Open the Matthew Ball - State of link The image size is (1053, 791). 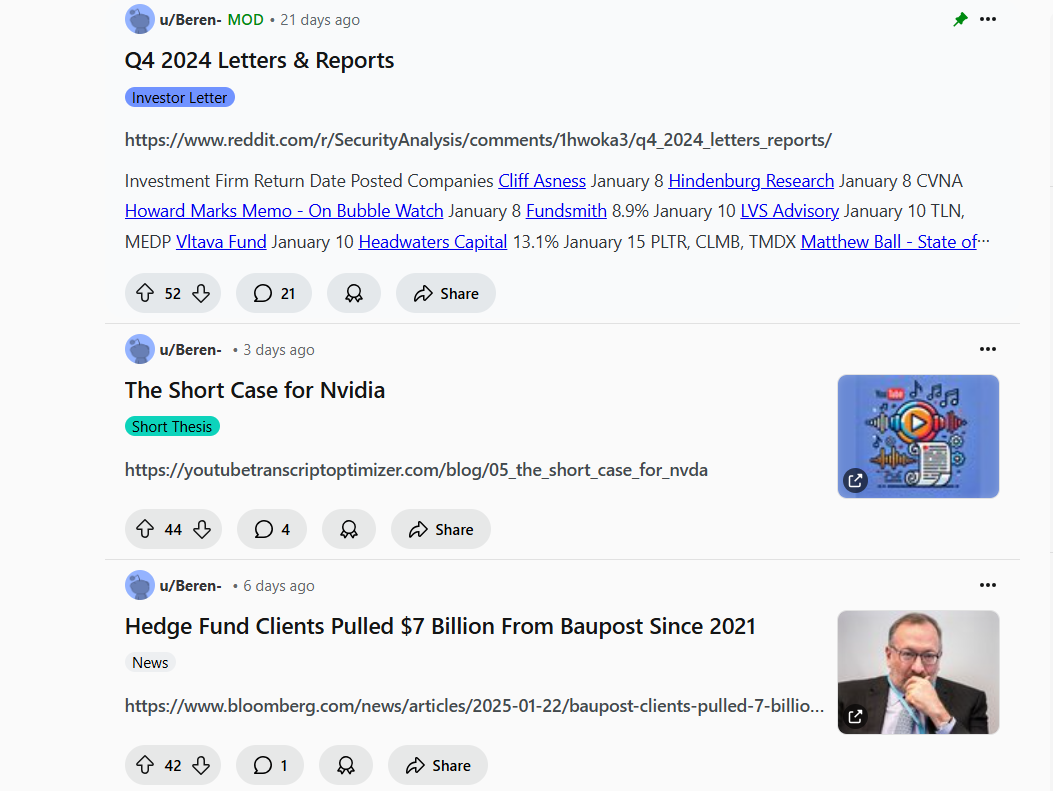(889, 242)
